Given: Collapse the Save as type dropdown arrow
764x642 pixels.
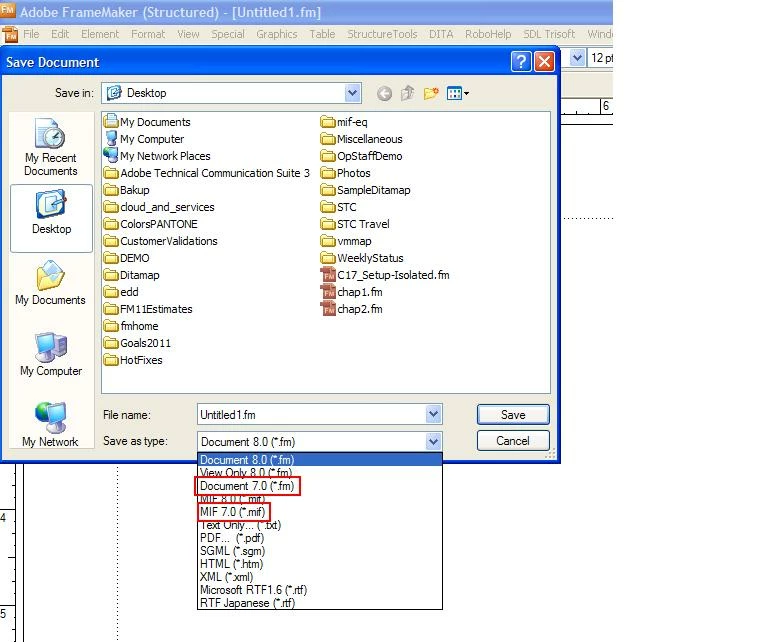Looking at the screenshot, I should (433, 442).
